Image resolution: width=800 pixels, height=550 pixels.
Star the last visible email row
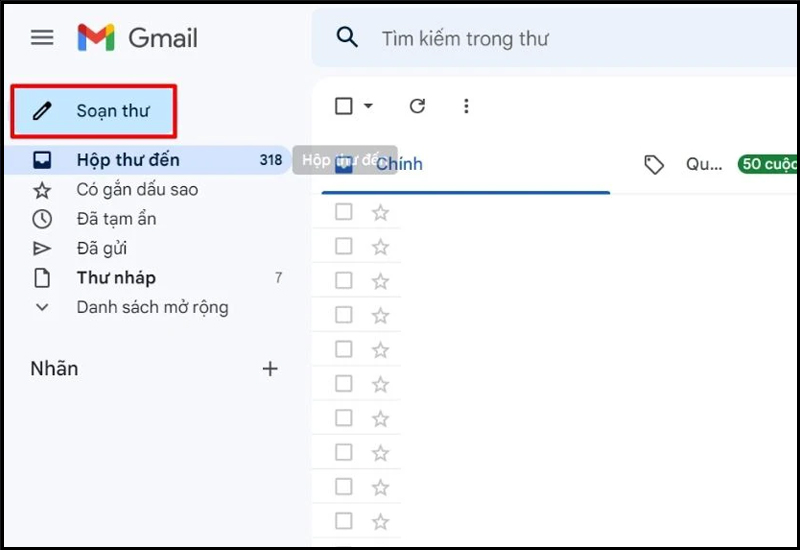tap(381, 521)
